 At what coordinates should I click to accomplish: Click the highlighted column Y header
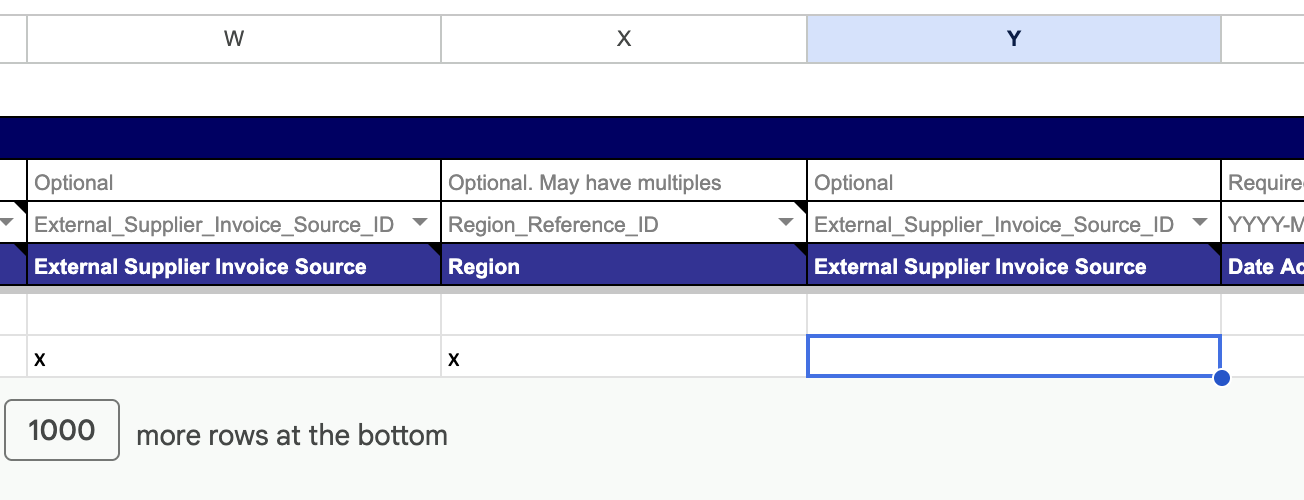coord(1014,39)
